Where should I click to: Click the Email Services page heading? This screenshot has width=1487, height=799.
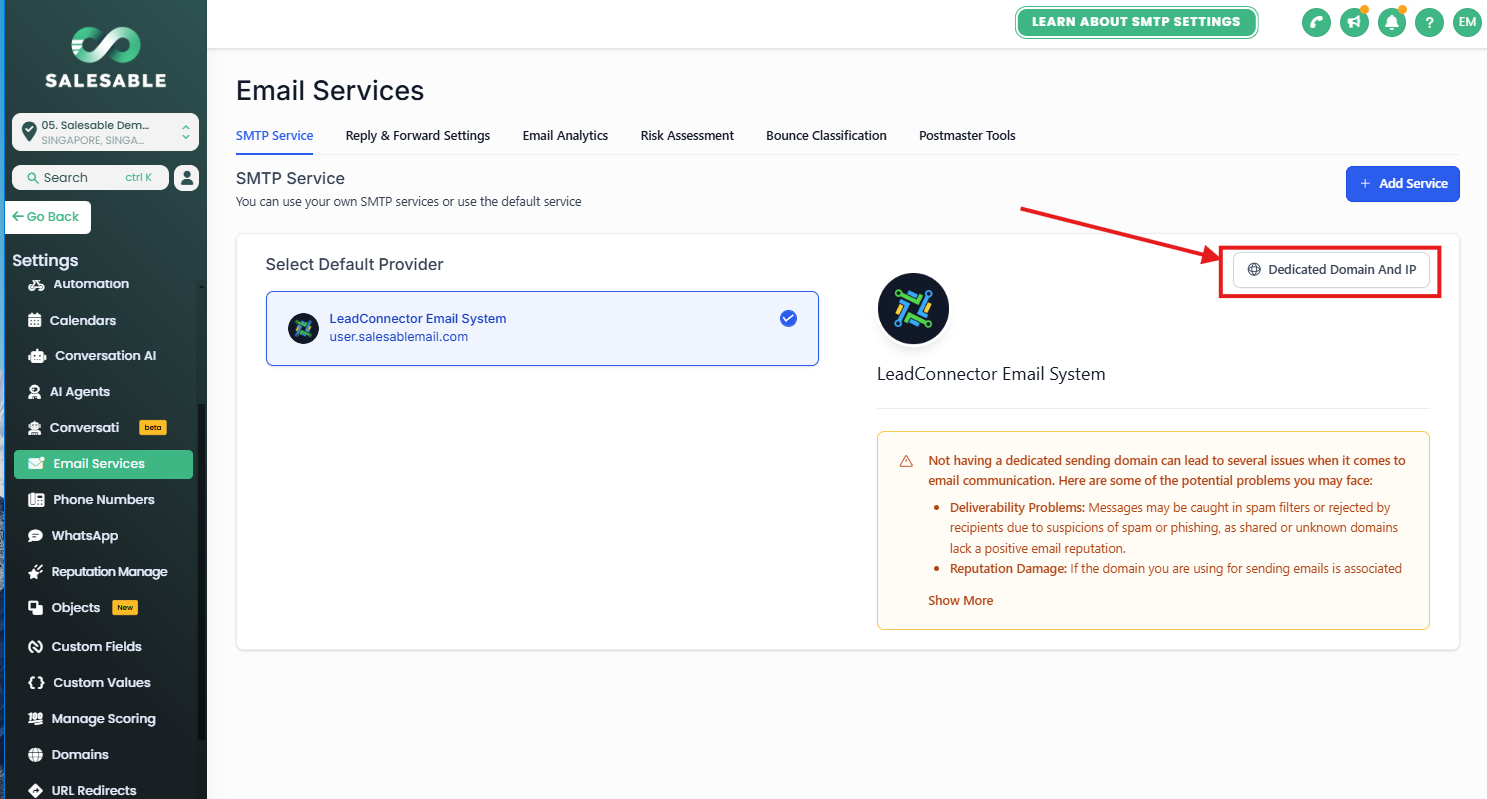(x=330, y=91)
